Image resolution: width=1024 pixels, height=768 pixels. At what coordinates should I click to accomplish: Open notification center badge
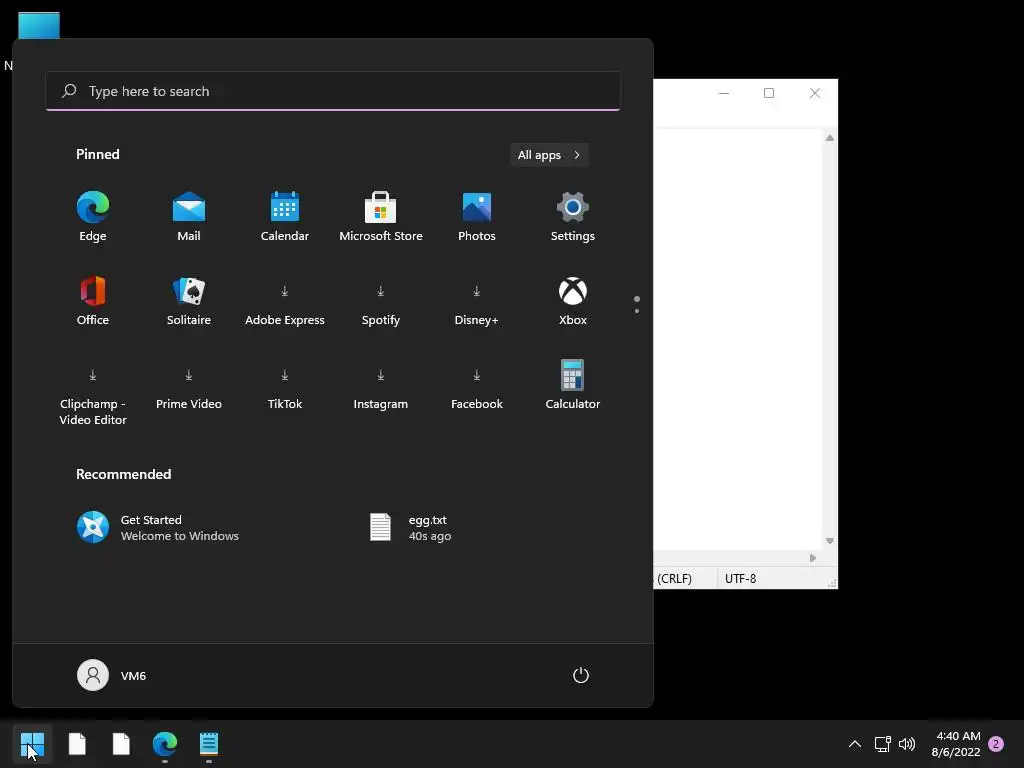[996, 744]
